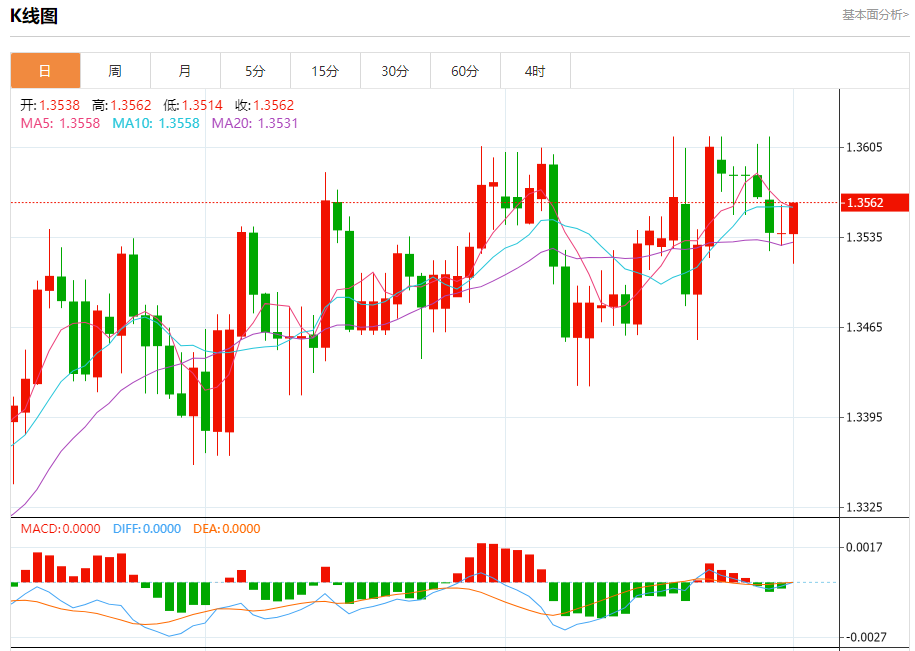
Task: Open the 4时 interval tab
Action: pos(536,71)
